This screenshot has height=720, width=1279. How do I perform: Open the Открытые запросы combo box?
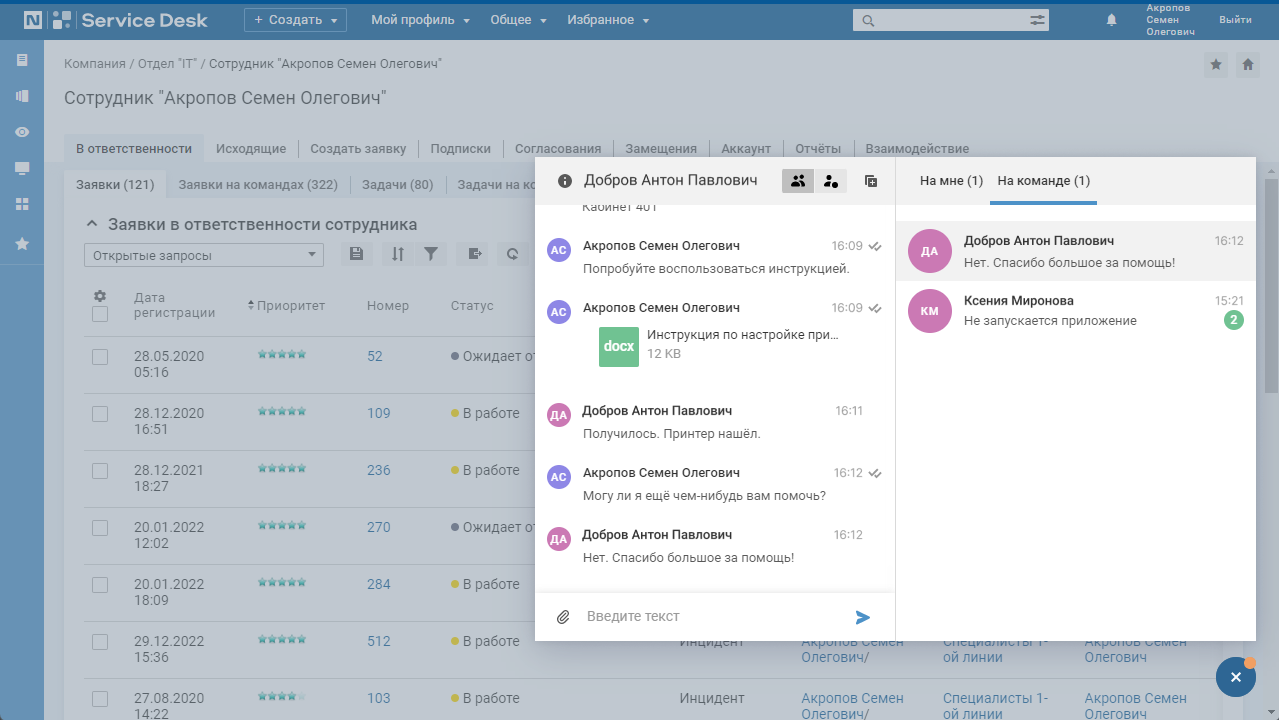(x=204, y=255)
